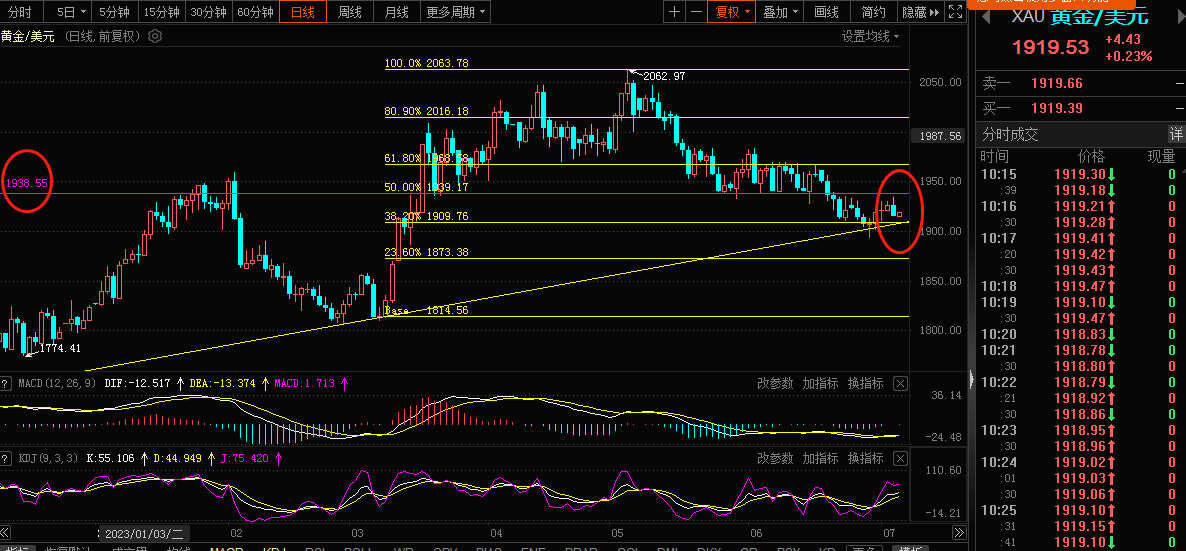The width and height of the screenshot is (1186, 551).
Task: Toggle MACD settings circle icon
Action: pyautogui.click(x=7, y=383)
